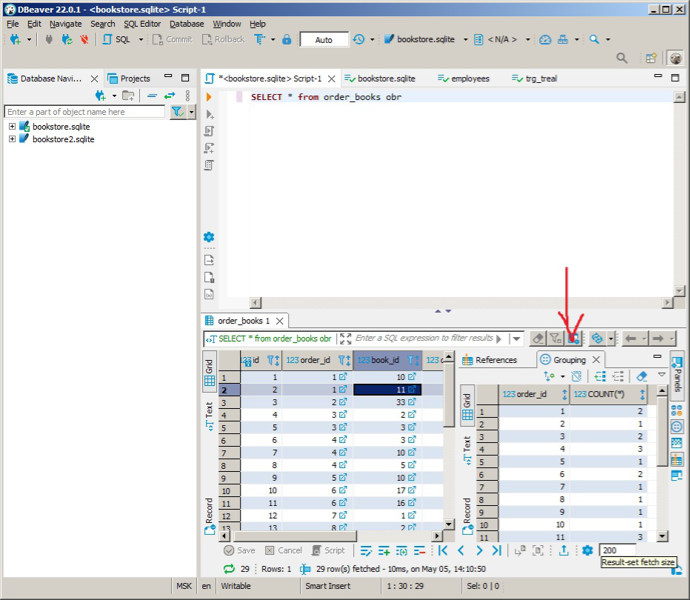Screen dimensions: 690x600
Task: Click the Disconnect red plug icon
Action: 84,40
